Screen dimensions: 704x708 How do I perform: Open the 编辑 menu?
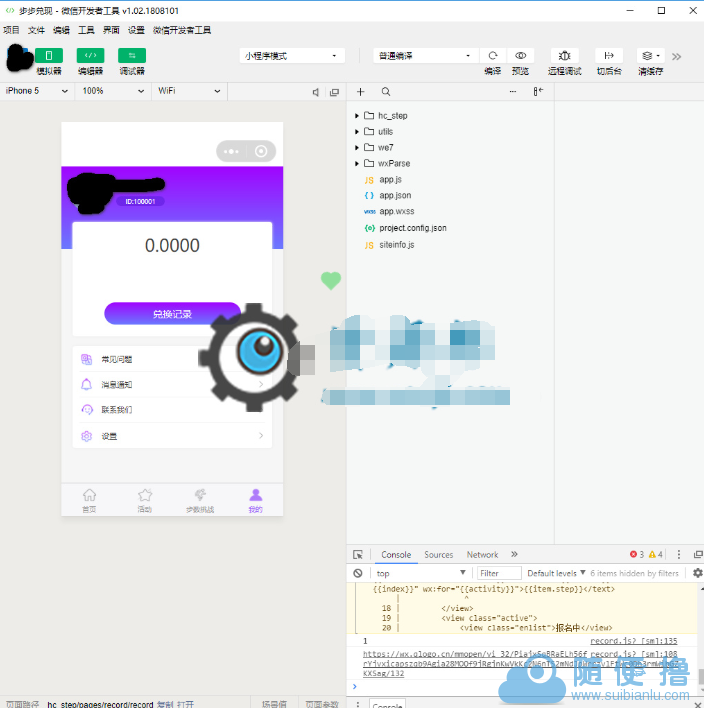tap(61, 30)
